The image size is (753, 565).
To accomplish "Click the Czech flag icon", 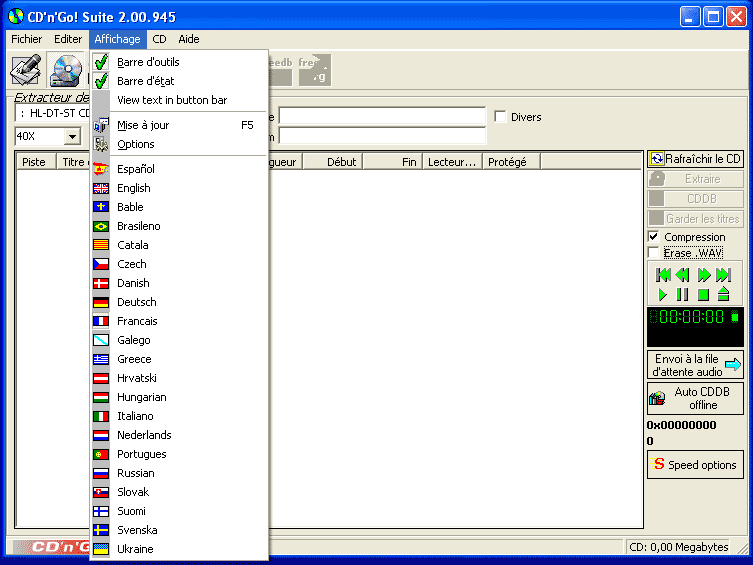I will [101, 264].
